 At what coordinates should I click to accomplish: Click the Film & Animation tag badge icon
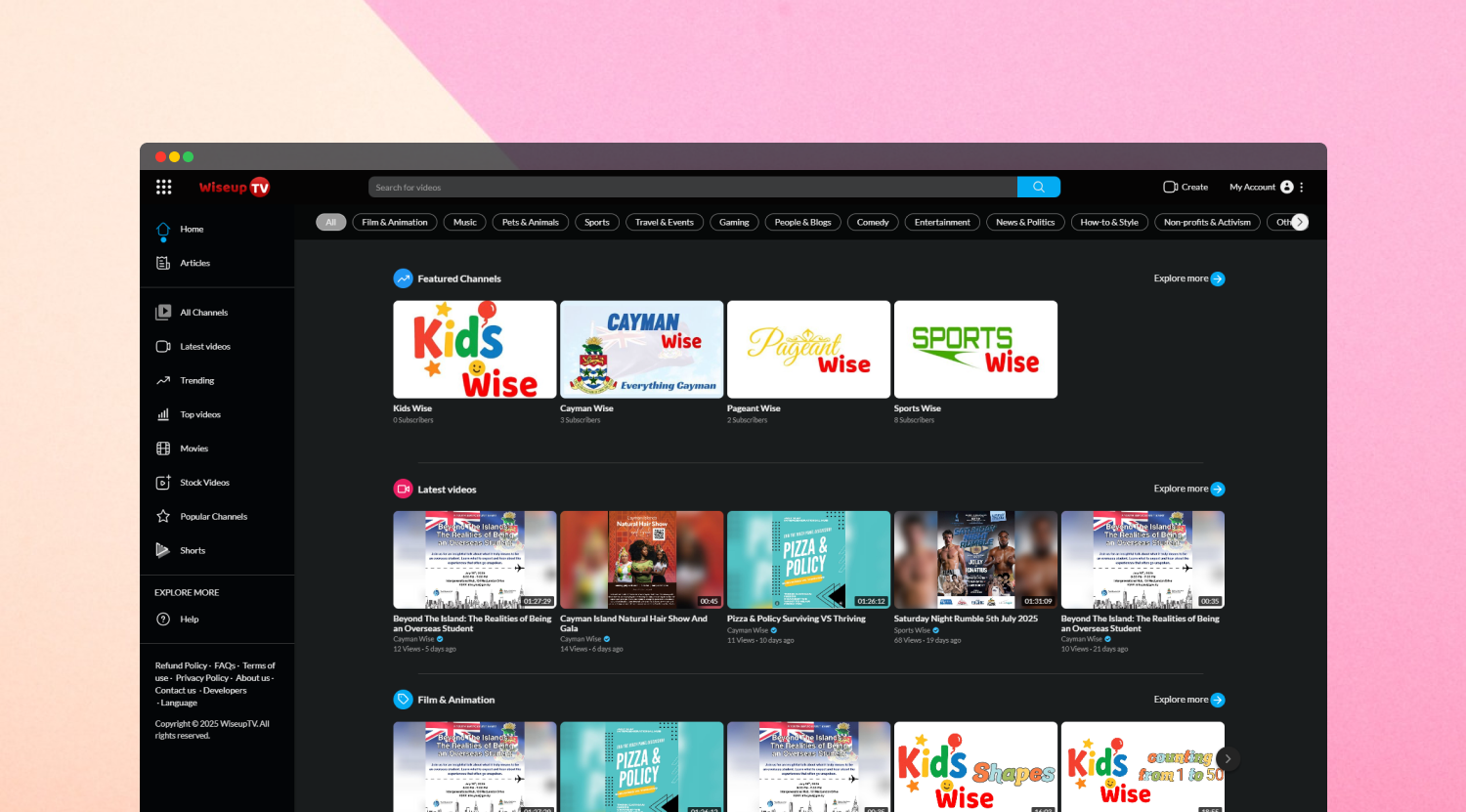pyautogui.click(x=403, y=700)
